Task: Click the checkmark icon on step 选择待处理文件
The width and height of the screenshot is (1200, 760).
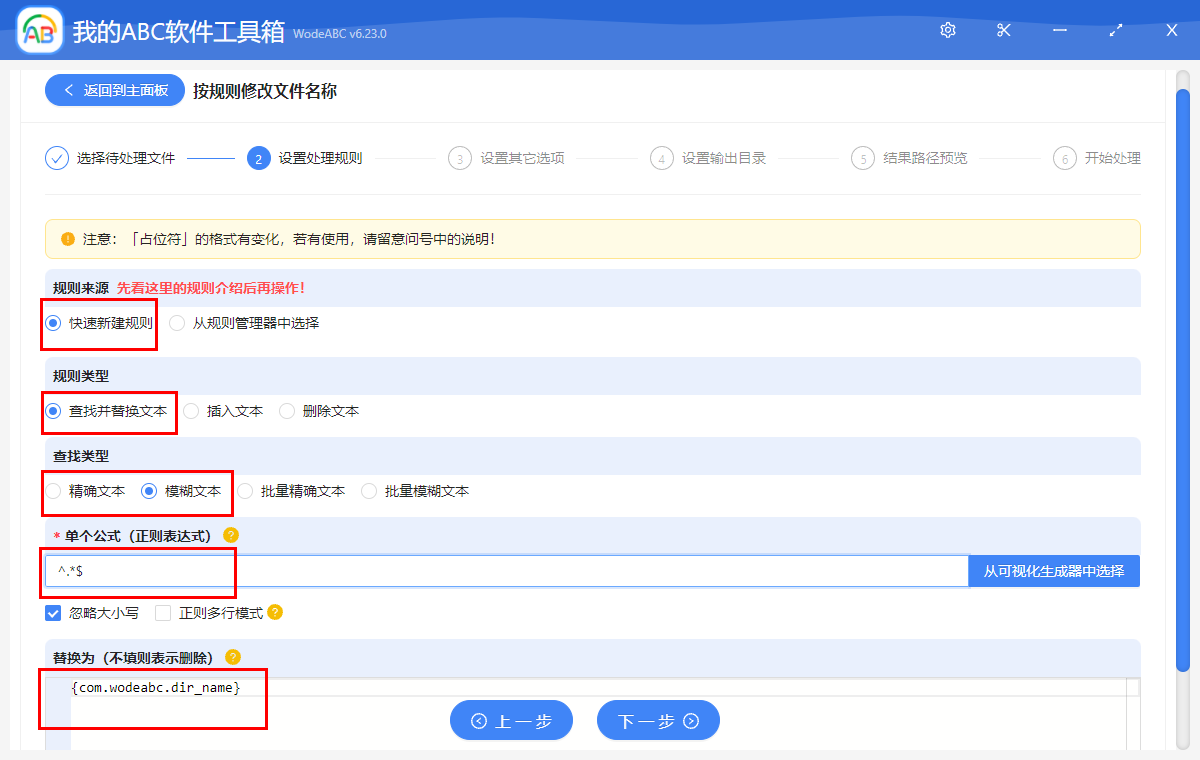Action: tap(56, 158)
